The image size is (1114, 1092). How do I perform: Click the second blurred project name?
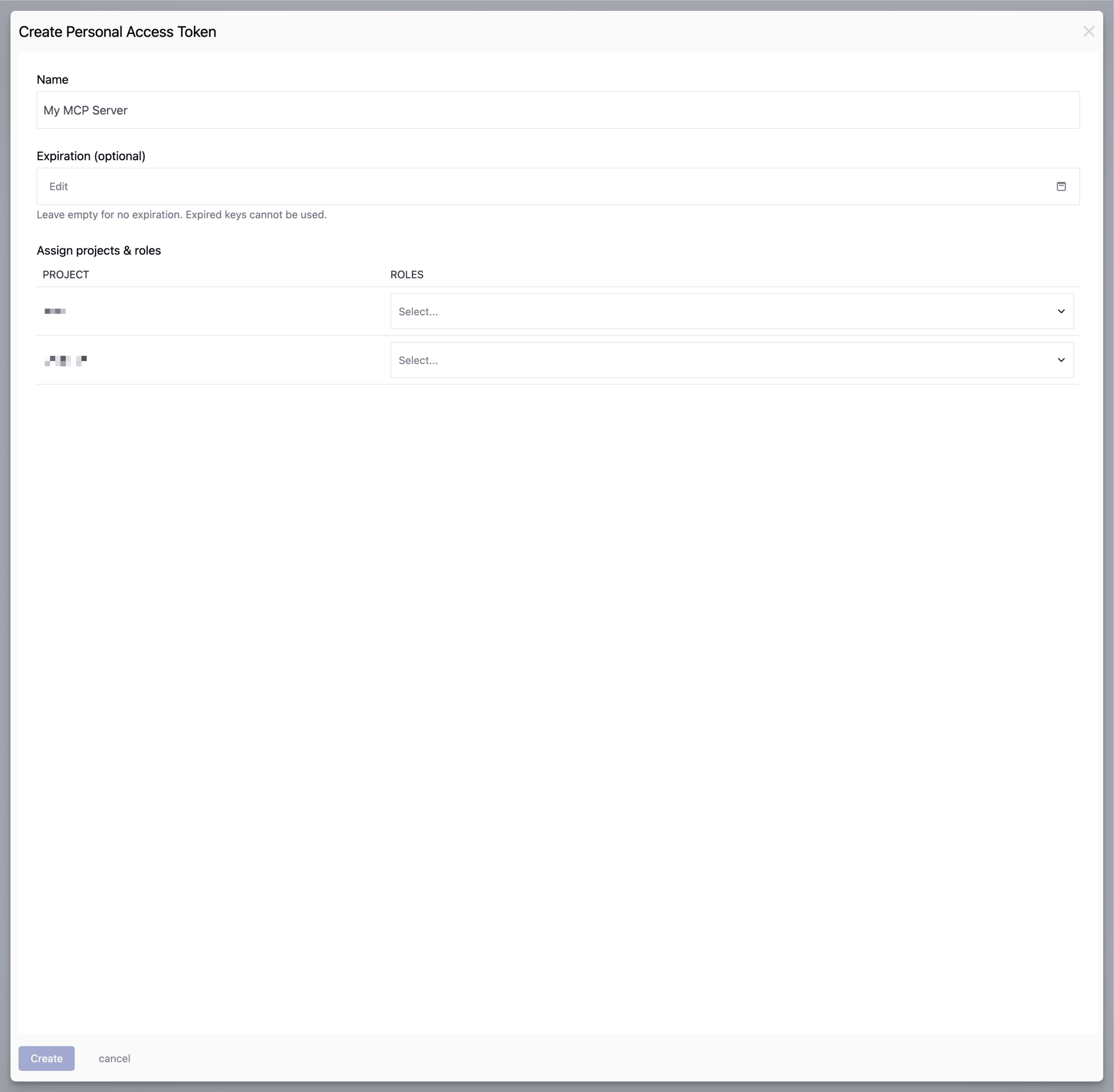[65, 360]
